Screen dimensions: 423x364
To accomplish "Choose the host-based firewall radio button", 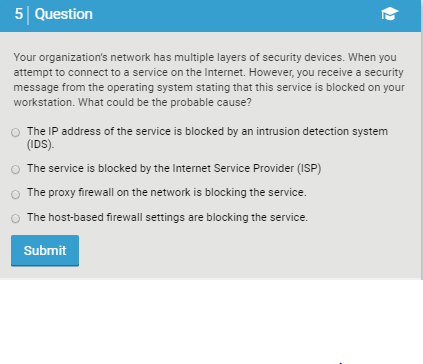I will (15, 219).
